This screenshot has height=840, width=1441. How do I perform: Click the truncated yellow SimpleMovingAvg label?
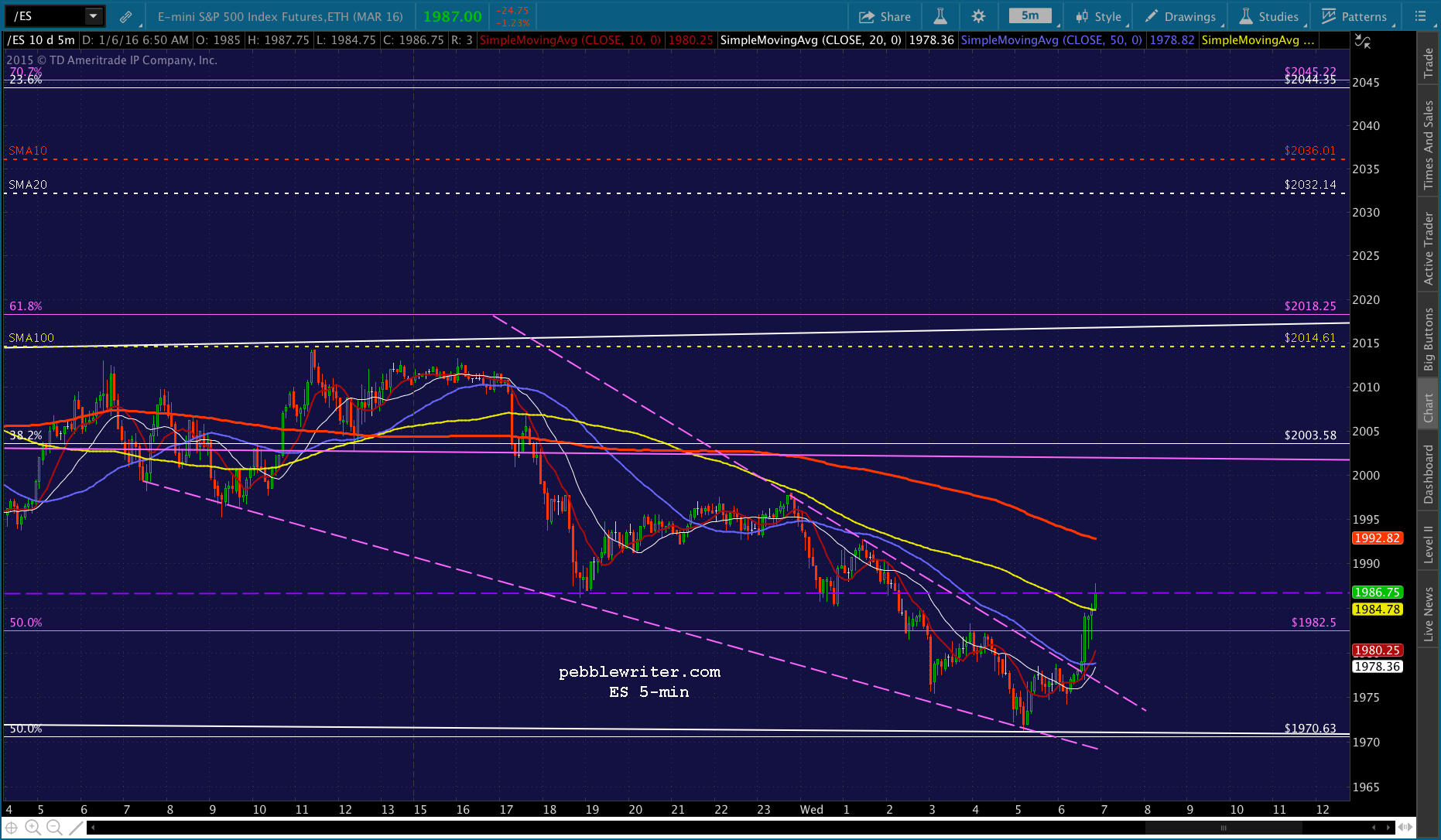point(1258,40)
